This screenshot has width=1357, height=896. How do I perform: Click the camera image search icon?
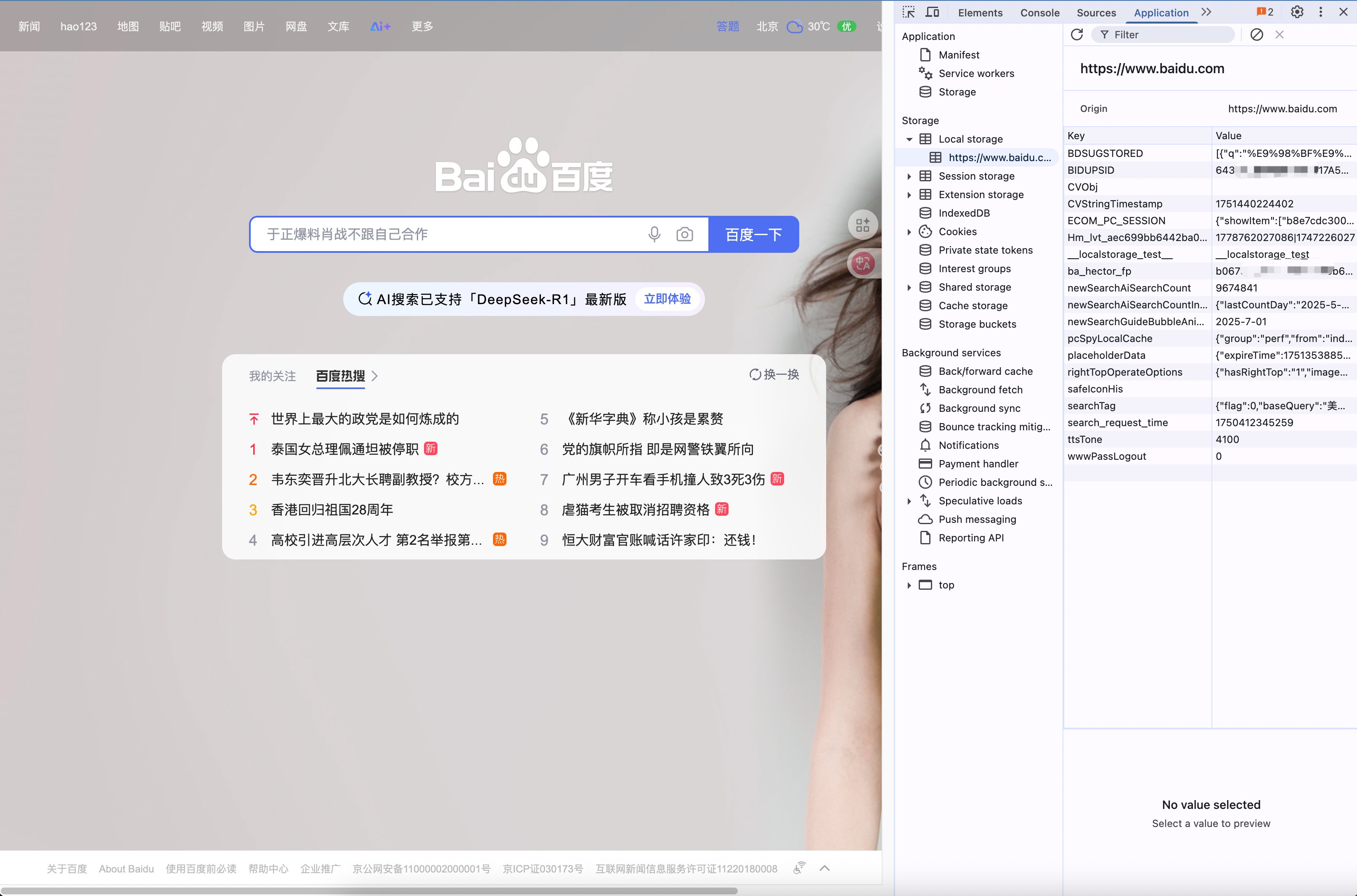[684, 234]
